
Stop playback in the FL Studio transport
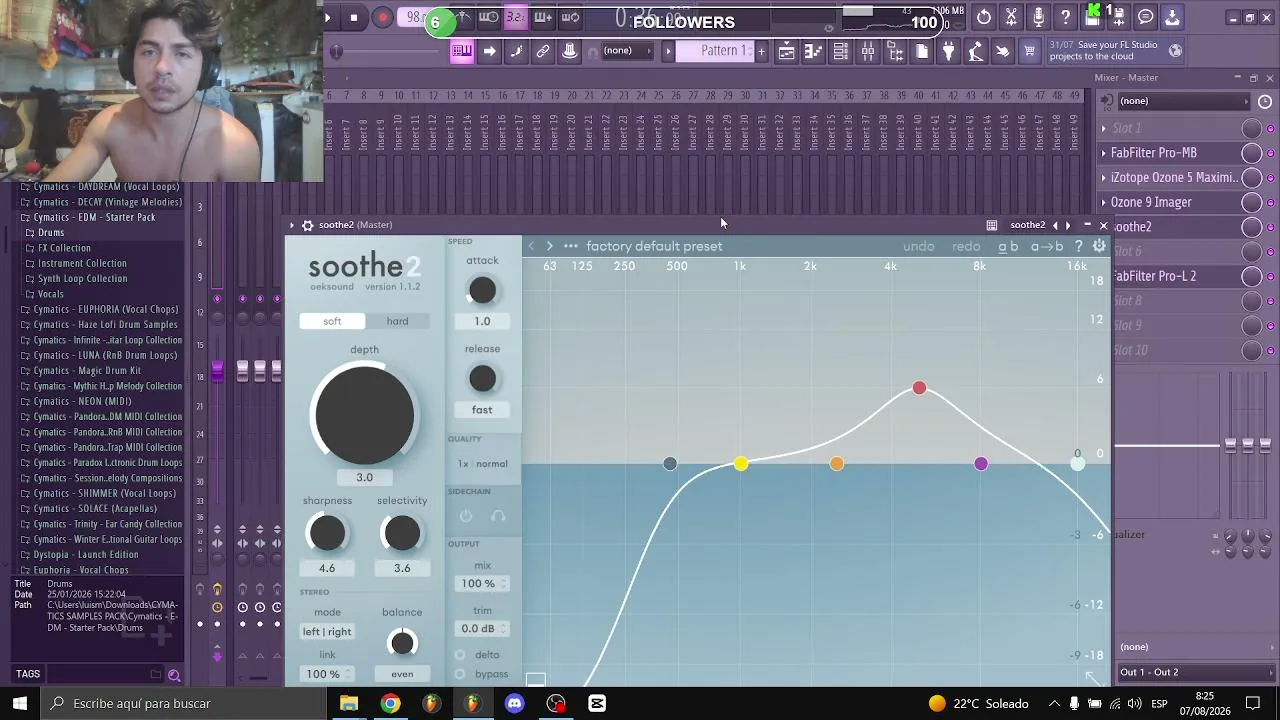click(354, 17)
